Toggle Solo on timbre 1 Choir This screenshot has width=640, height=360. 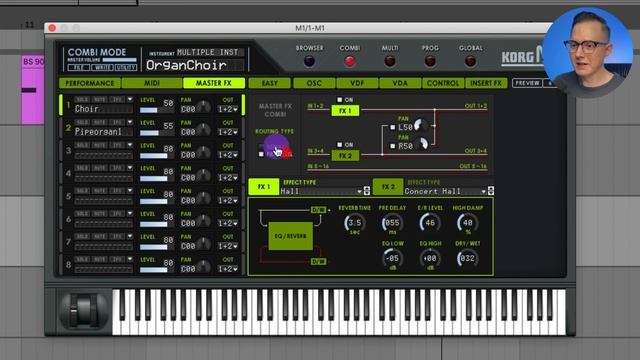coord(82,100)
